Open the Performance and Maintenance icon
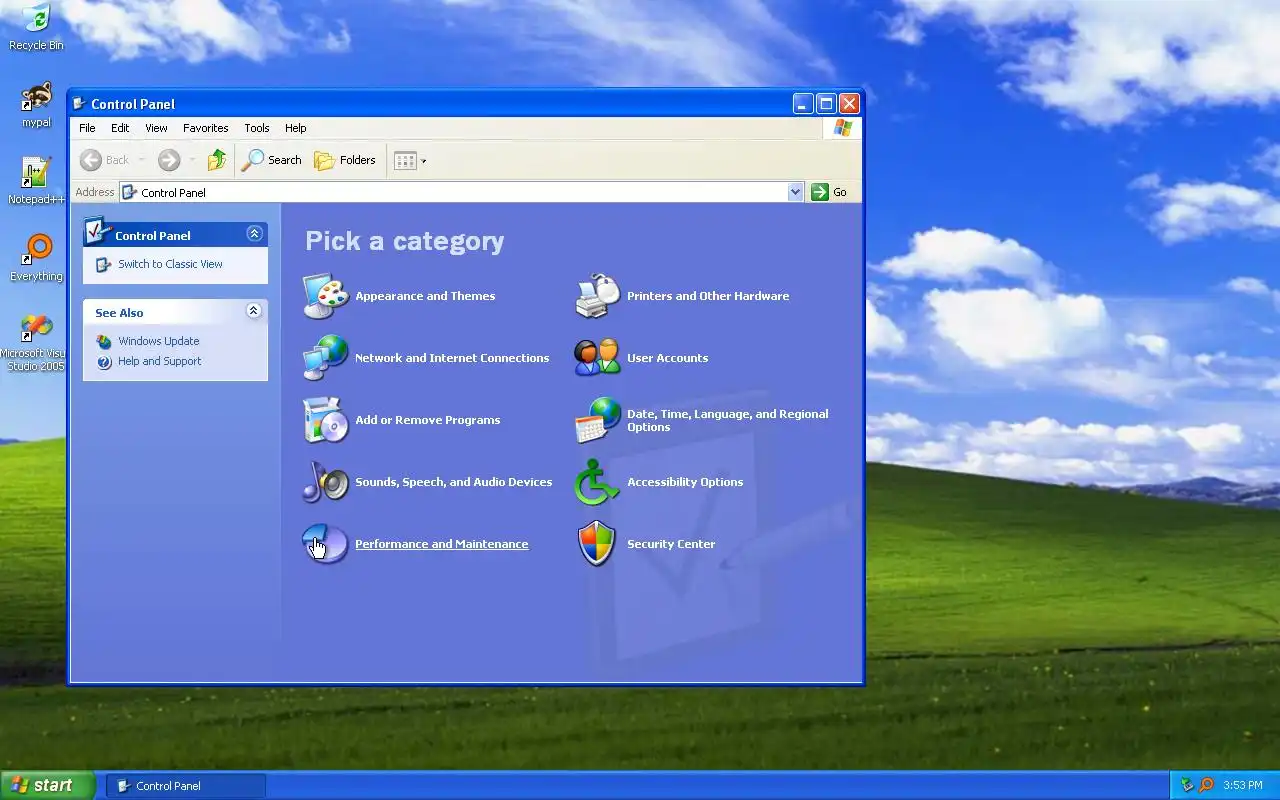The width and height of the screenshot is (1280, 800). click(x=326, y=544)
